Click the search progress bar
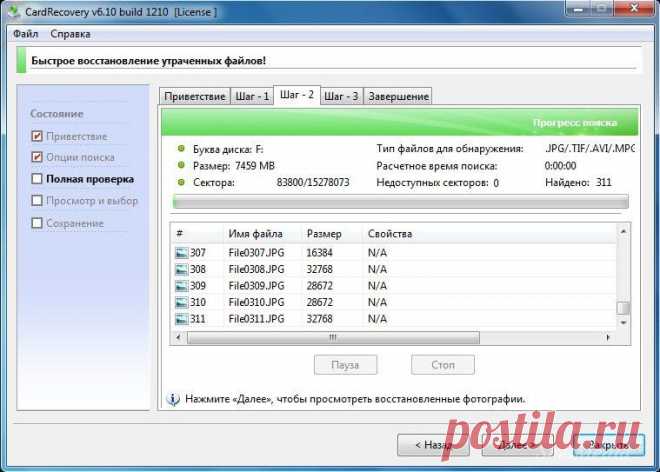Screen dimensions: 660x472 tap(401, 202)
